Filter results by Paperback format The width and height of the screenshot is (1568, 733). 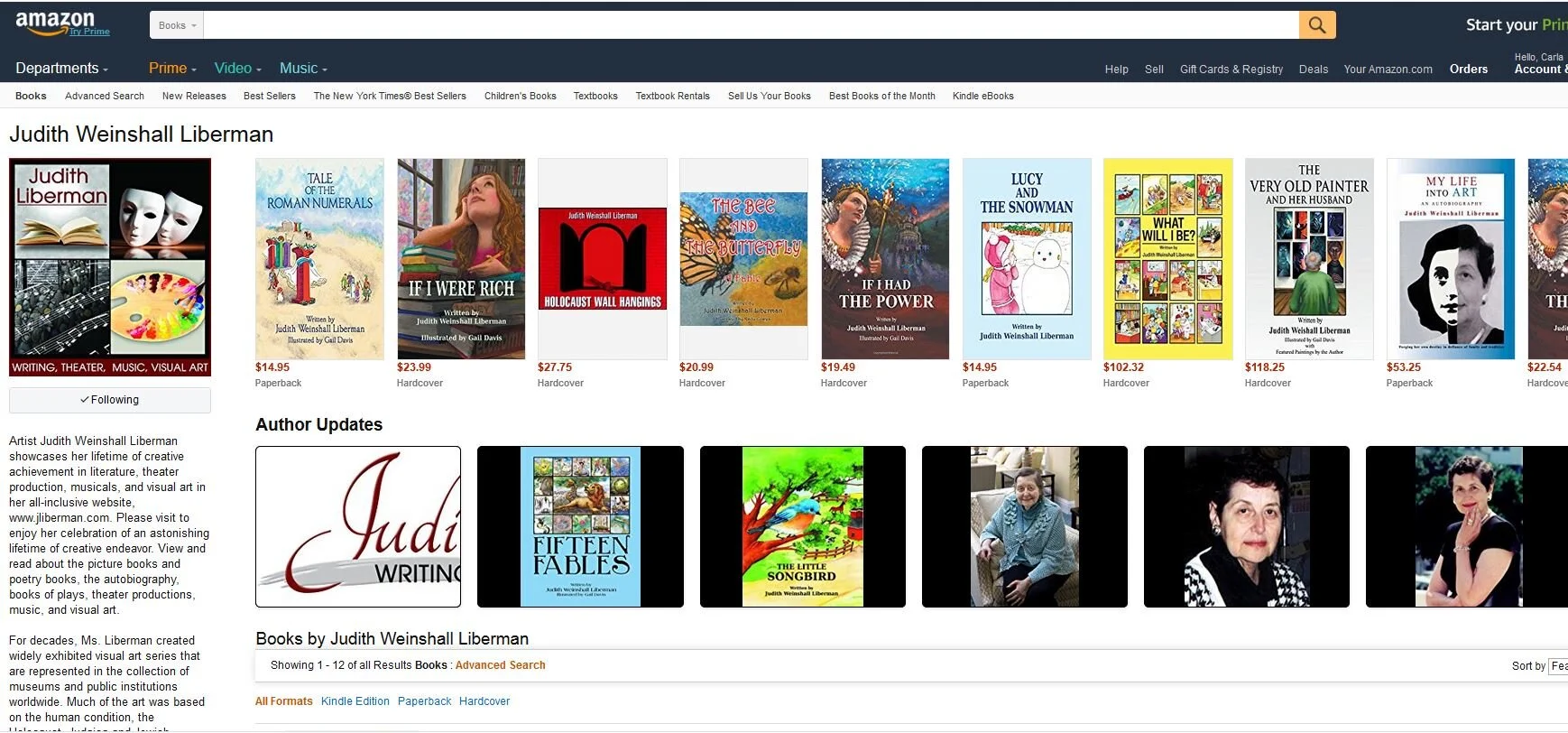pyautogui.click(x=425, y=701)
